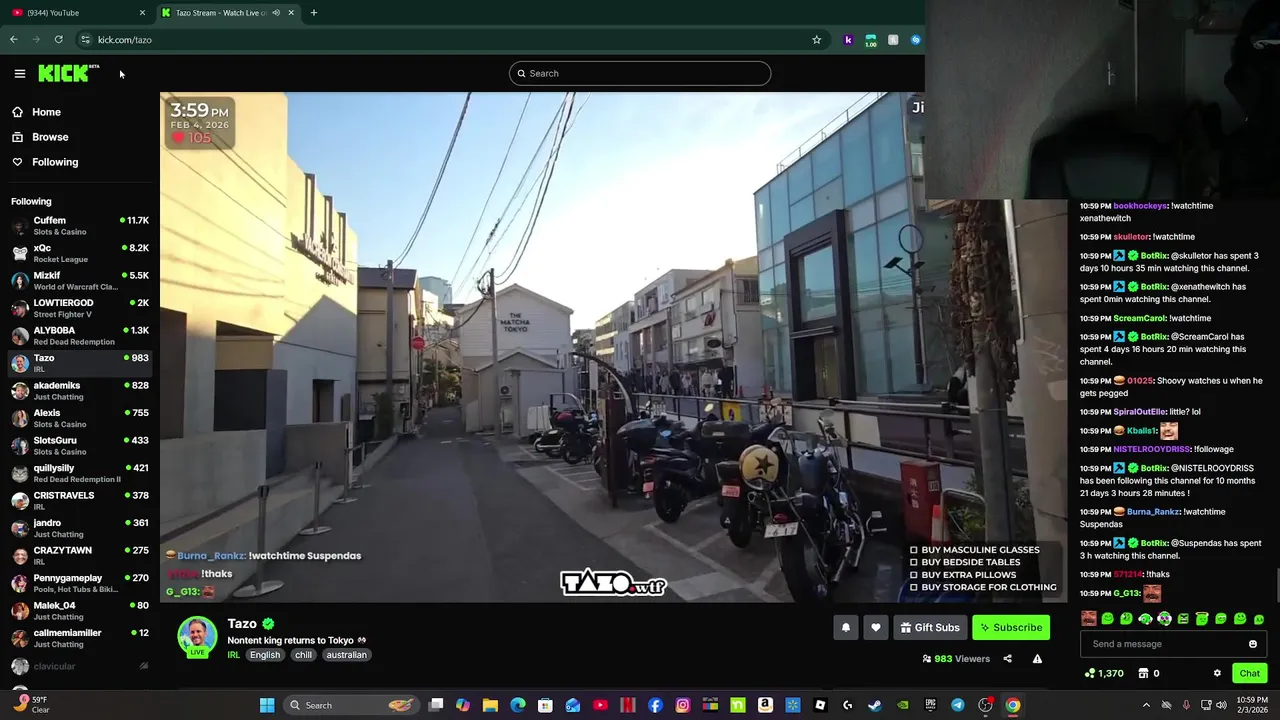The image size is (1280, 720).
Task: Click the green Subscribe button
Action: 1011,627
